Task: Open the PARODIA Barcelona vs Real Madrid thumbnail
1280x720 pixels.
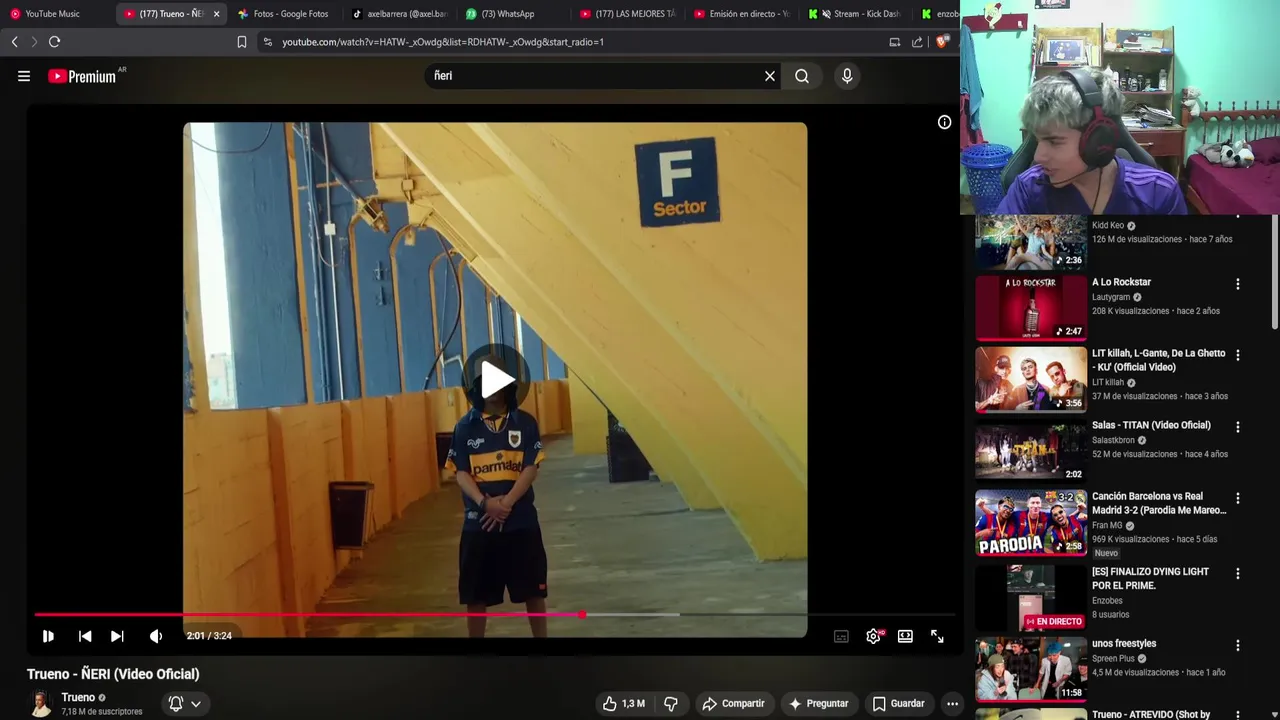Action: pyautogui.click(x=1031, y=522)
